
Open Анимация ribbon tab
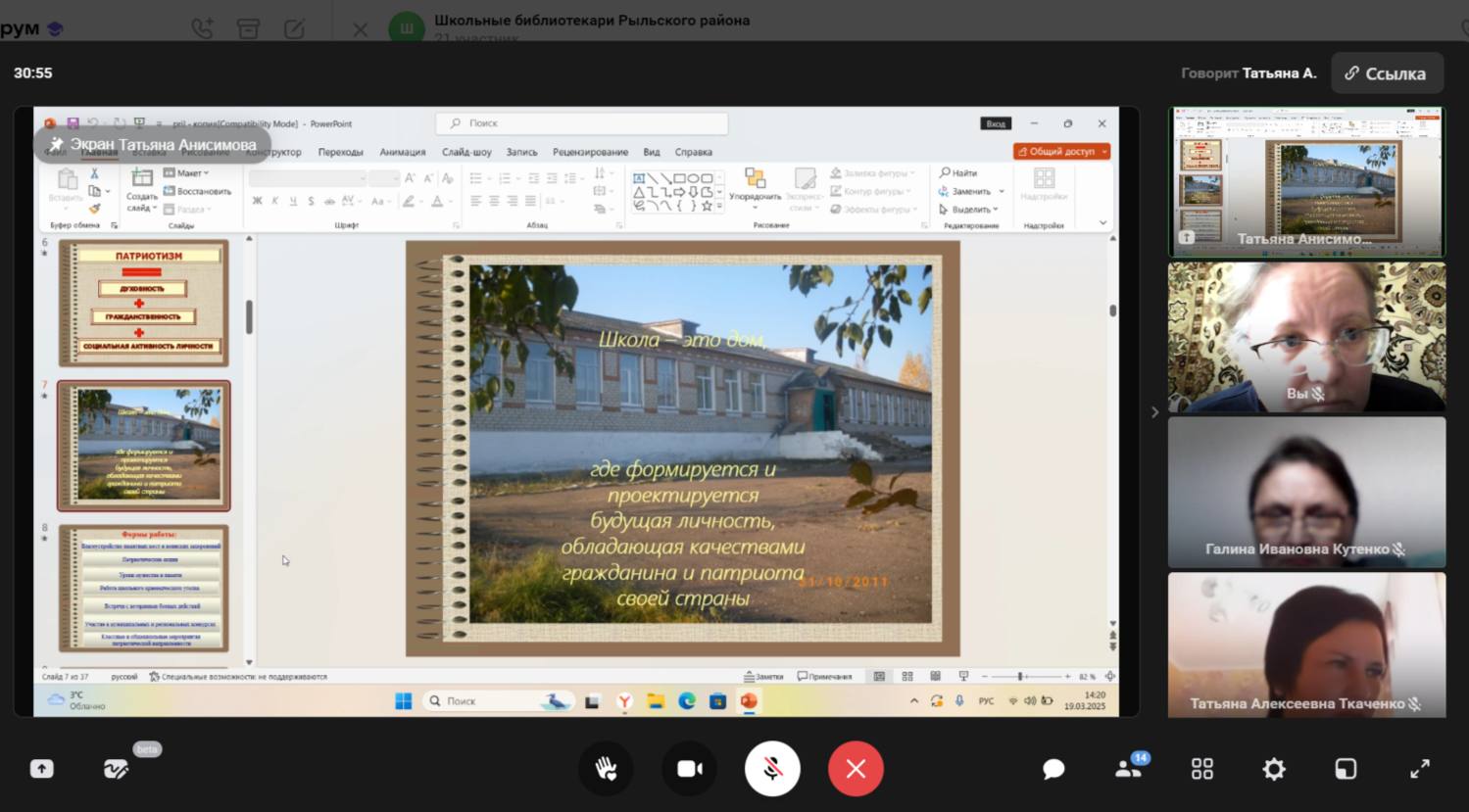(x=403, y=152)
